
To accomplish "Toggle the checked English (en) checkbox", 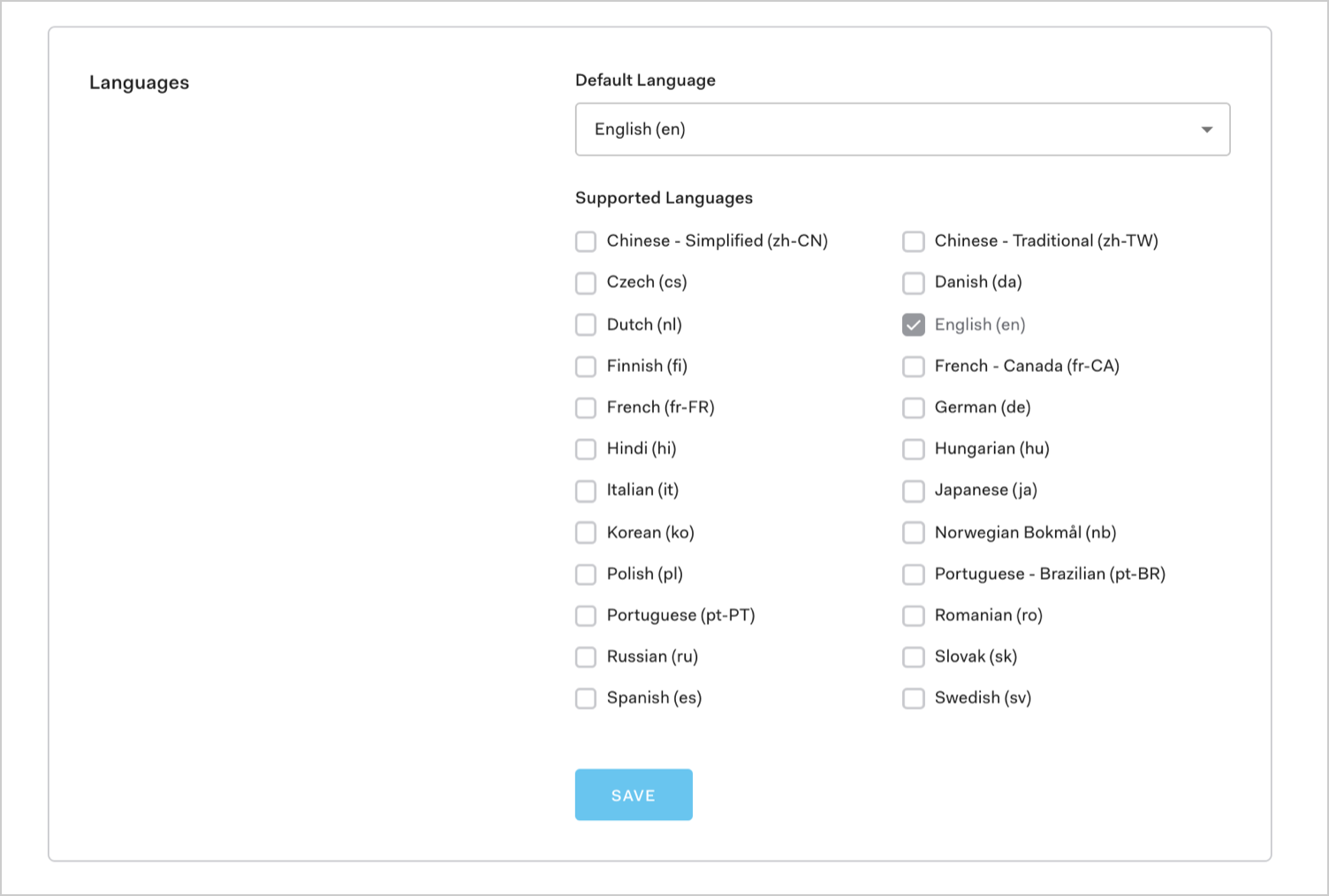I will click(x=914, y=325).
